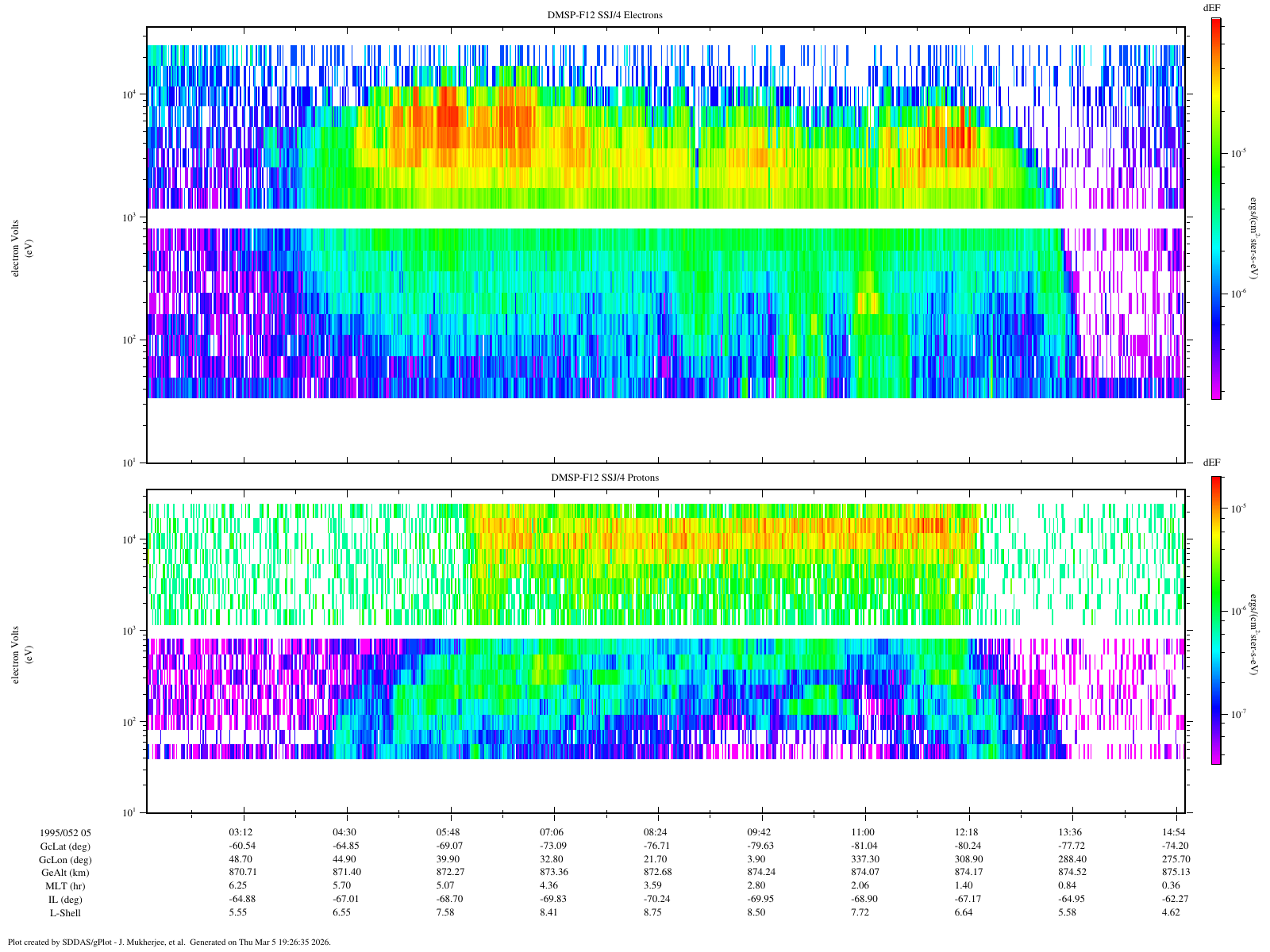Click the protons panel color scale bar
The image size is (1270, 952).
coord(1215,620)
